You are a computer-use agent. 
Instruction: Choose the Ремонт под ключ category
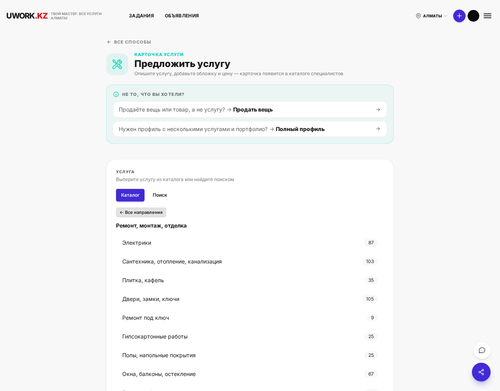point(250,318)
